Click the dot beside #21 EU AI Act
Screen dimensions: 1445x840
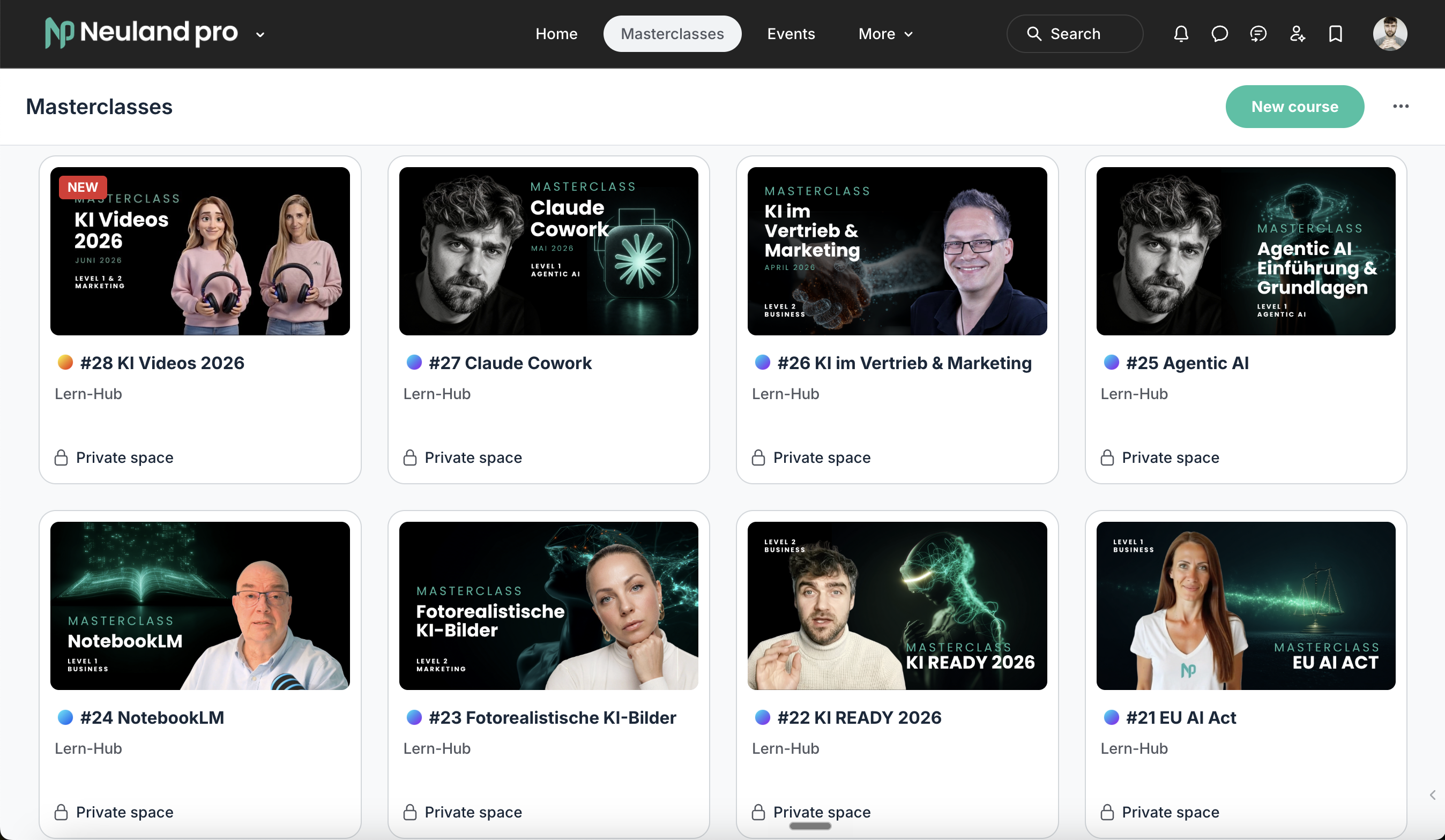coord(1111,717)
